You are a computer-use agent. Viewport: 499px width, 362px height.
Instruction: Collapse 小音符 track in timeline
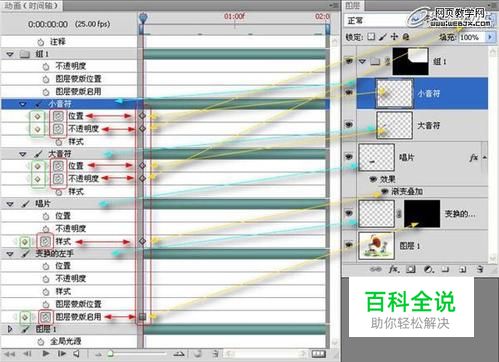22,104
